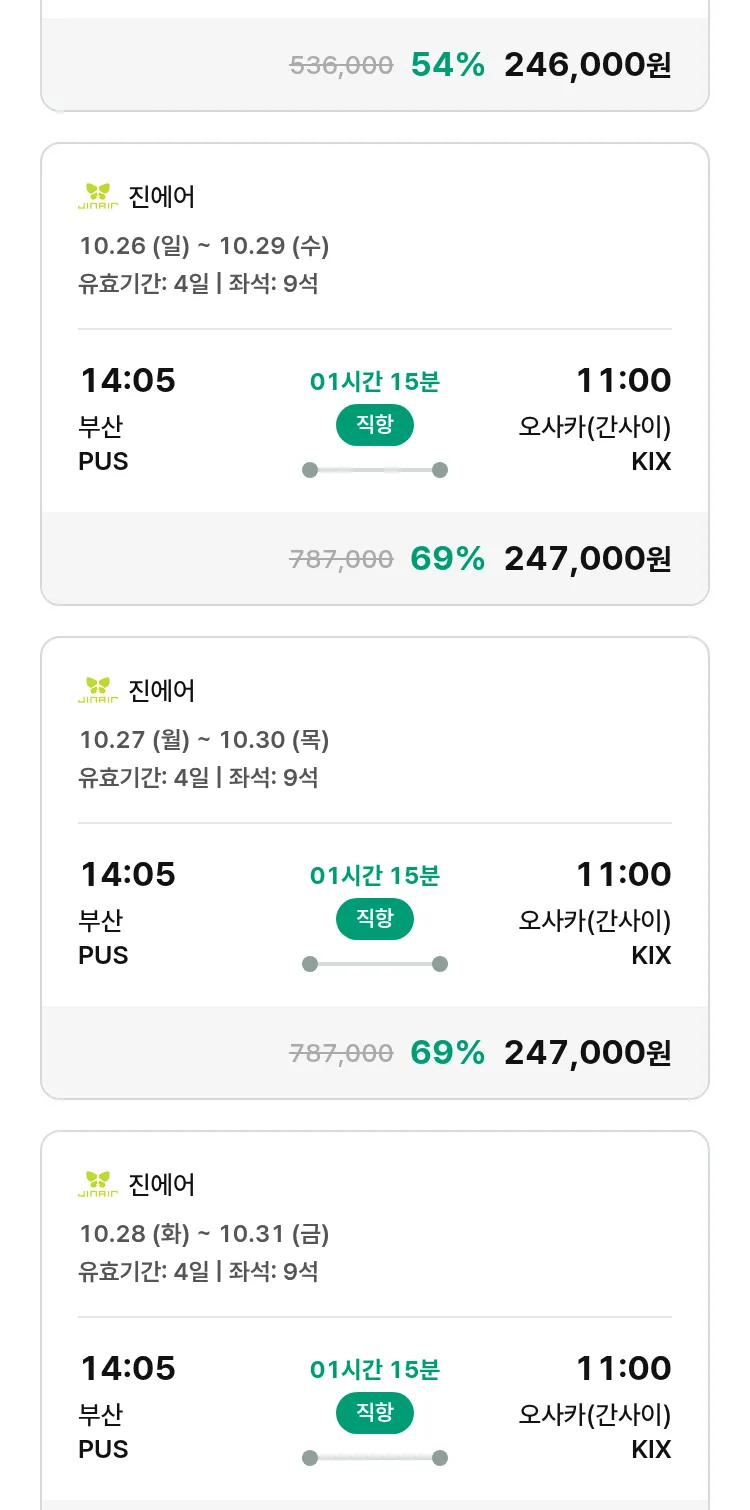Screen dimensions: 750x1510
Task: Tap Jin Air logo on 10.27 flight
Action: [x=98, y=690]
